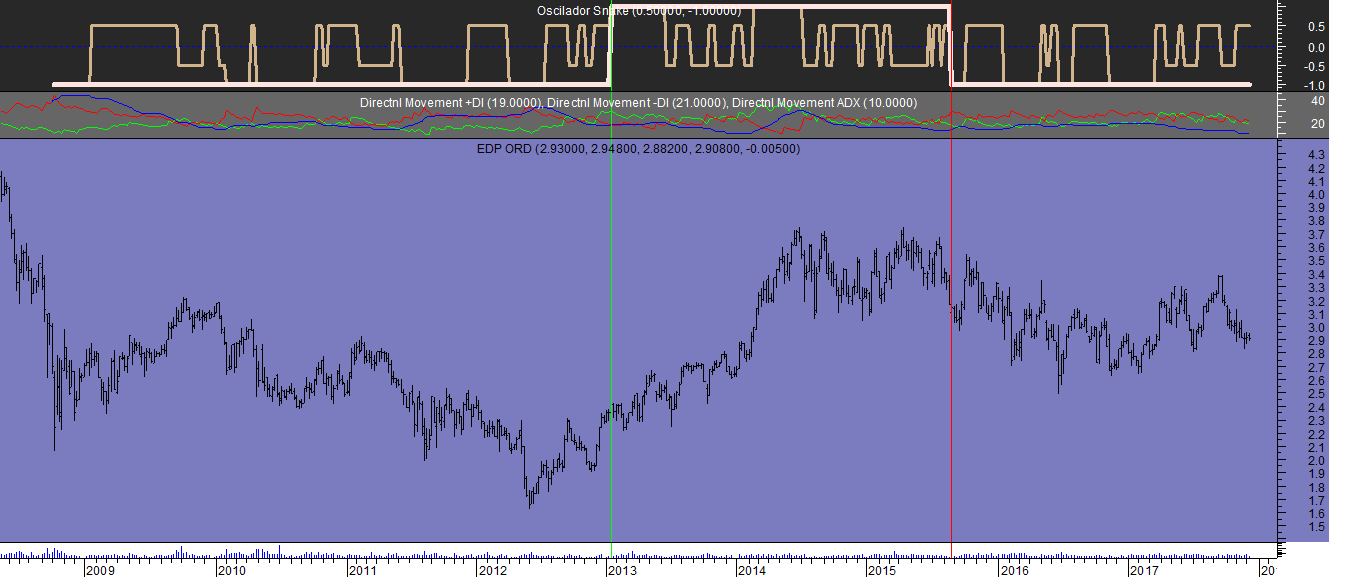
Task: Select the 2009 year label on time axis
Action: [101, 570]
